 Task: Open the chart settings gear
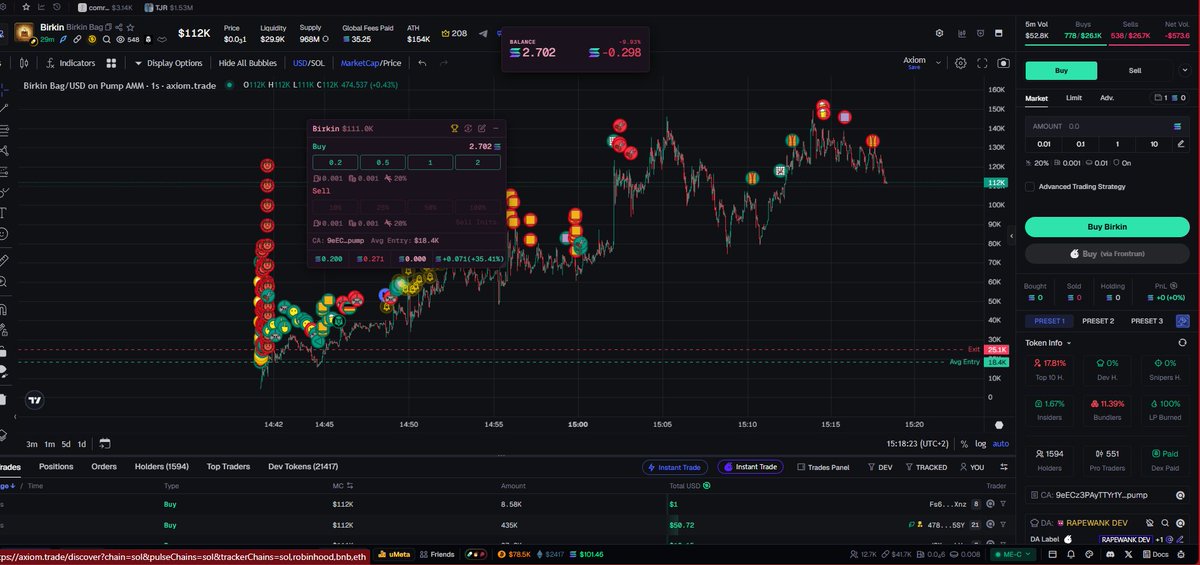tap(960, 63)
